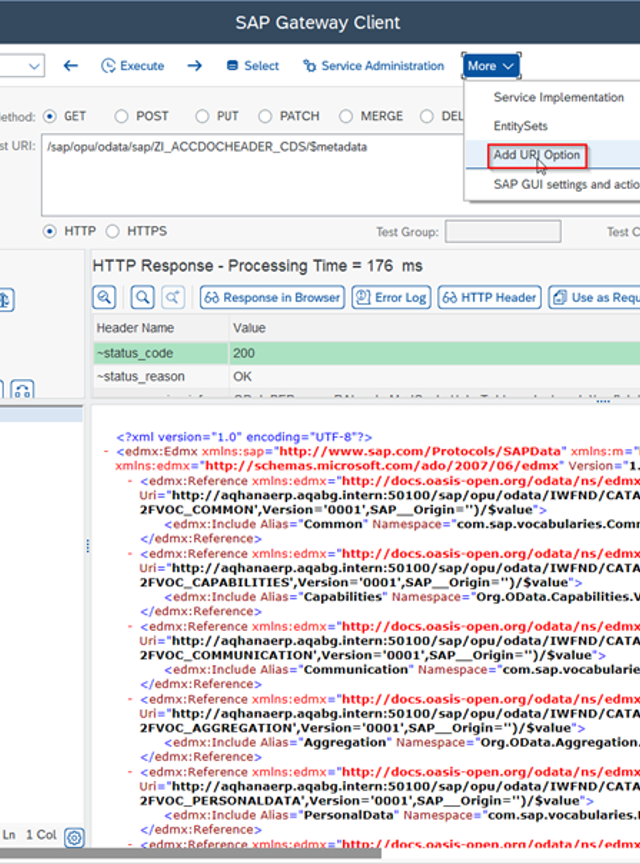Collapse the VOC_COMMUNICATION edmx:Reference node
The image size is (640, 864).
(x=130, y=627)
